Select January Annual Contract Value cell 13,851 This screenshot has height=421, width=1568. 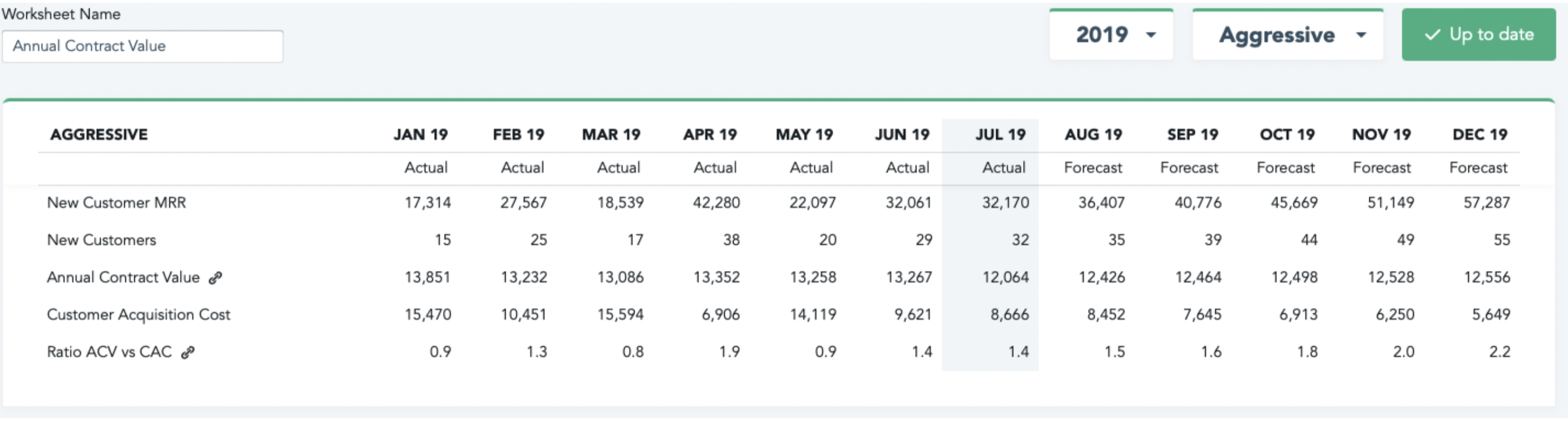click(427, 278)
